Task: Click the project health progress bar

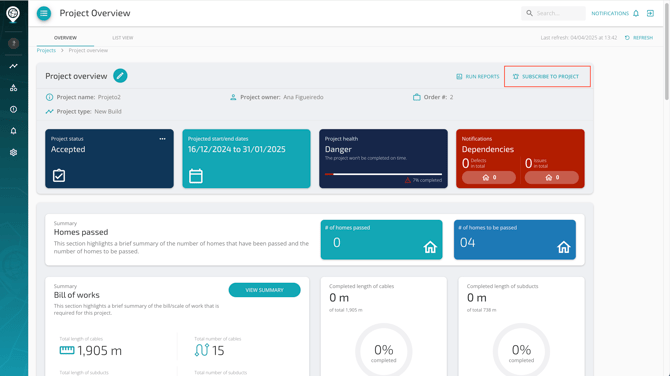Action: (x=383, y=174)
